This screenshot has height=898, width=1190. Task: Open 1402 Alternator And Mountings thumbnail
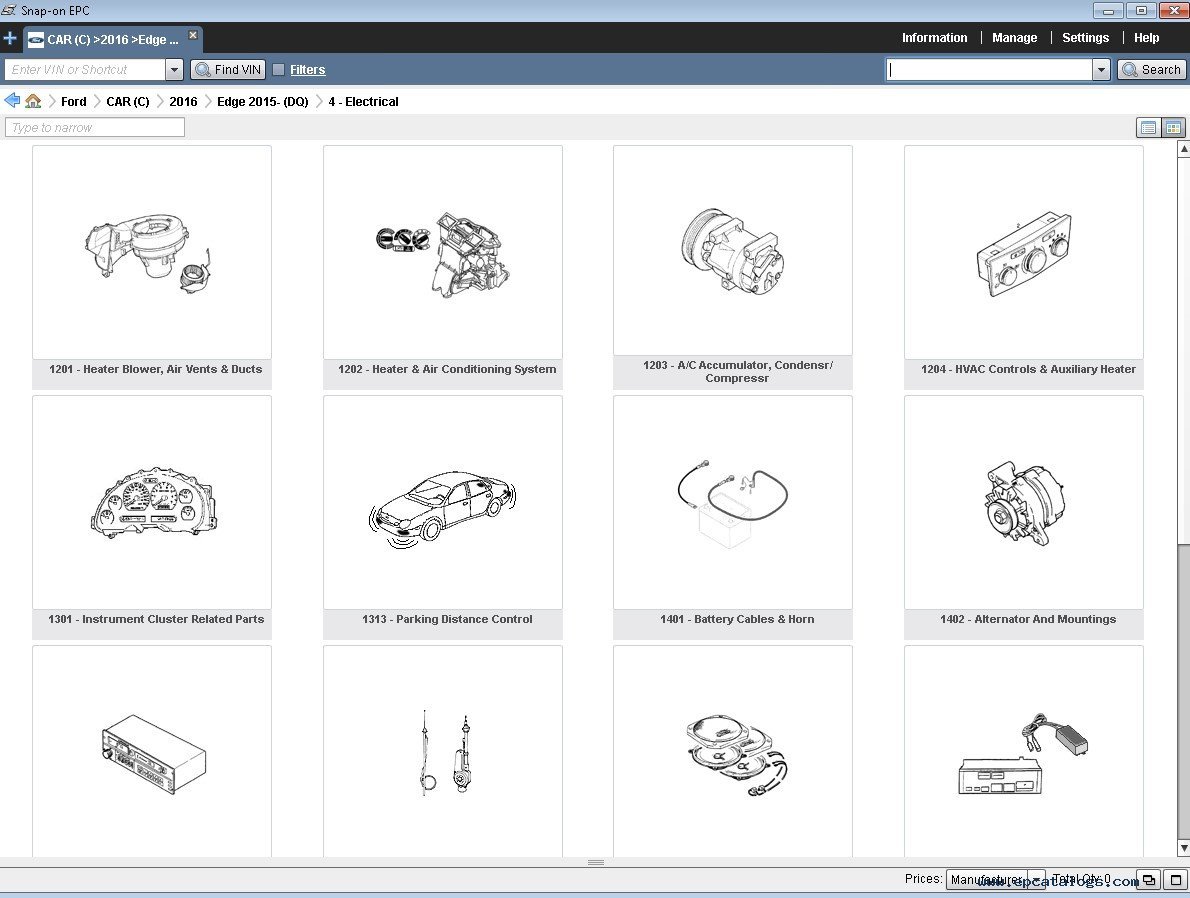pos(1023,502)
